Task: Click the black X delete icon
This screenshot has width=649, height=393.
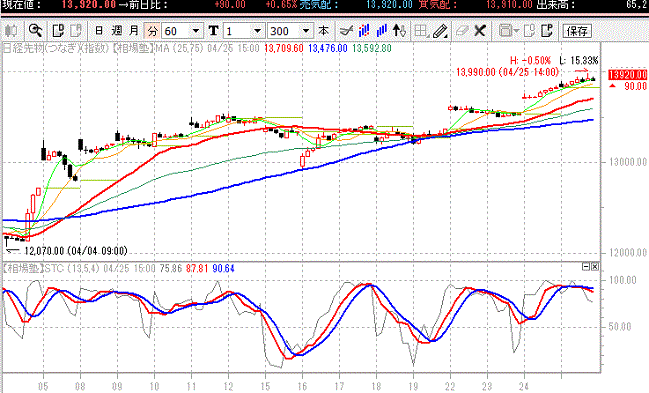Action: click(x=480, y=31)
